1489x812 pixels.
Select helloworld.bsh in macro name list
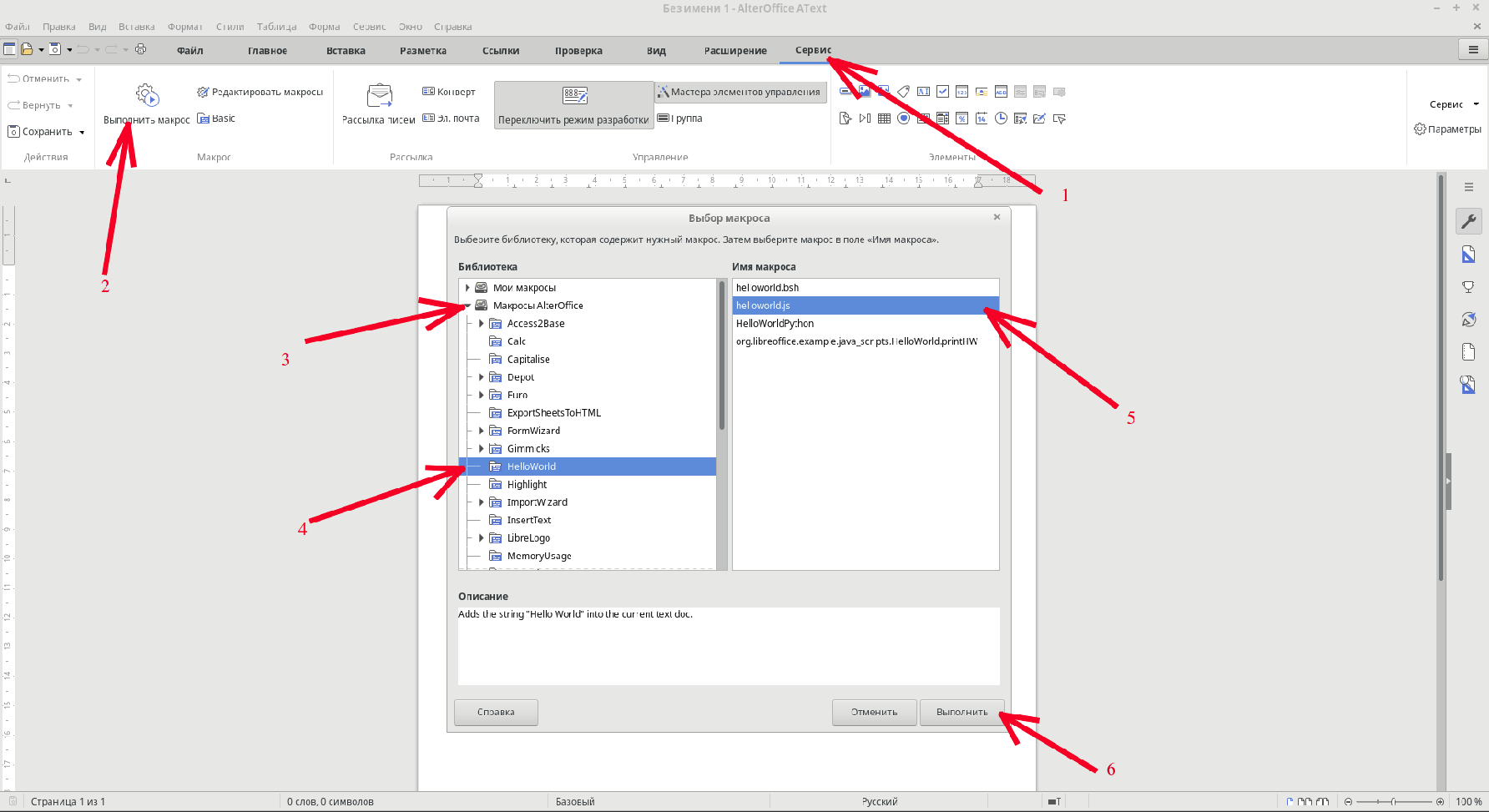pyautogui.click(x=768, y=288)
